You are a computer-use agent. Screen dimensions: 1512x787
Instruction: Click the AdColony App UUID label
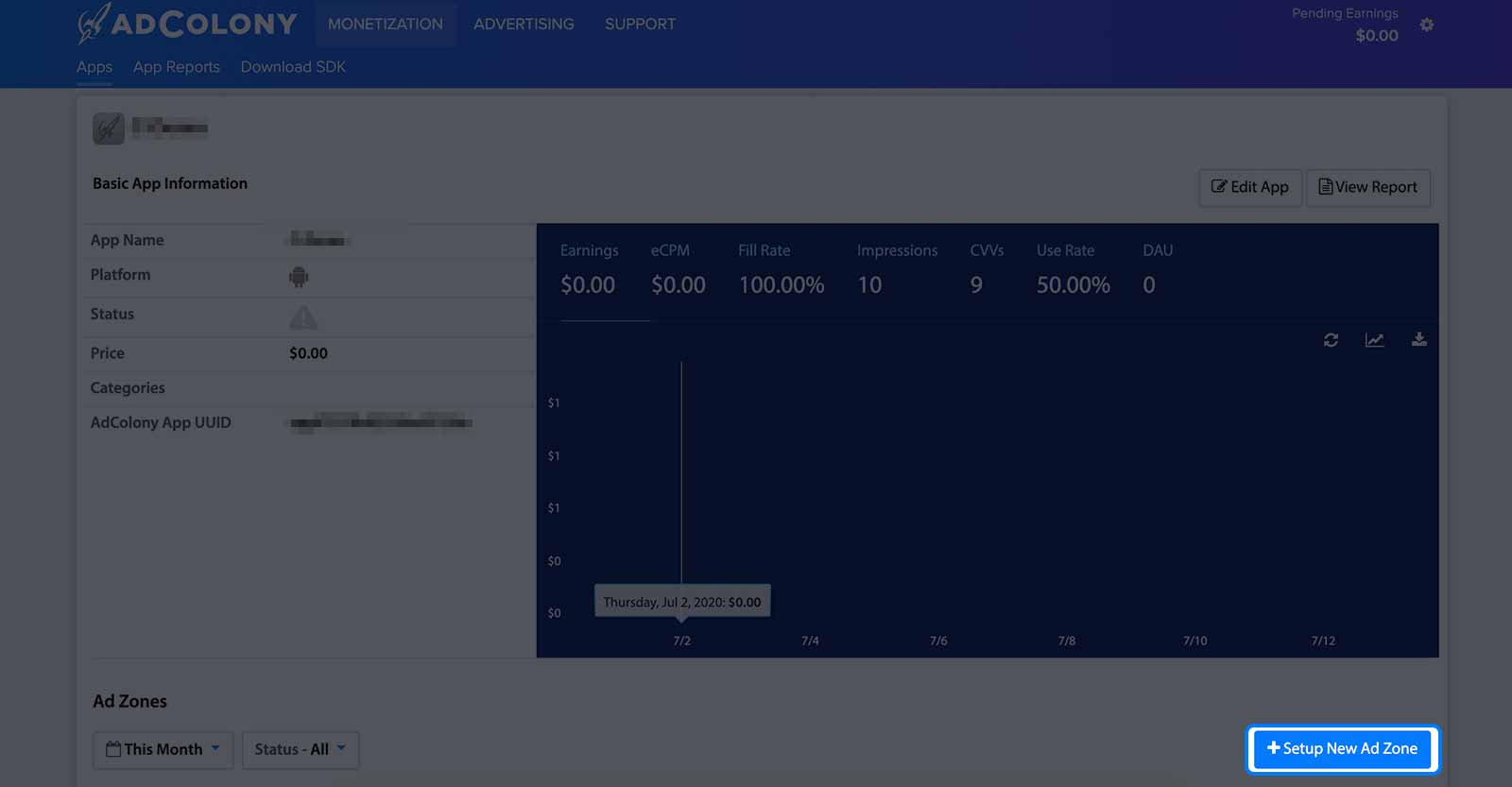pos(161,422)
